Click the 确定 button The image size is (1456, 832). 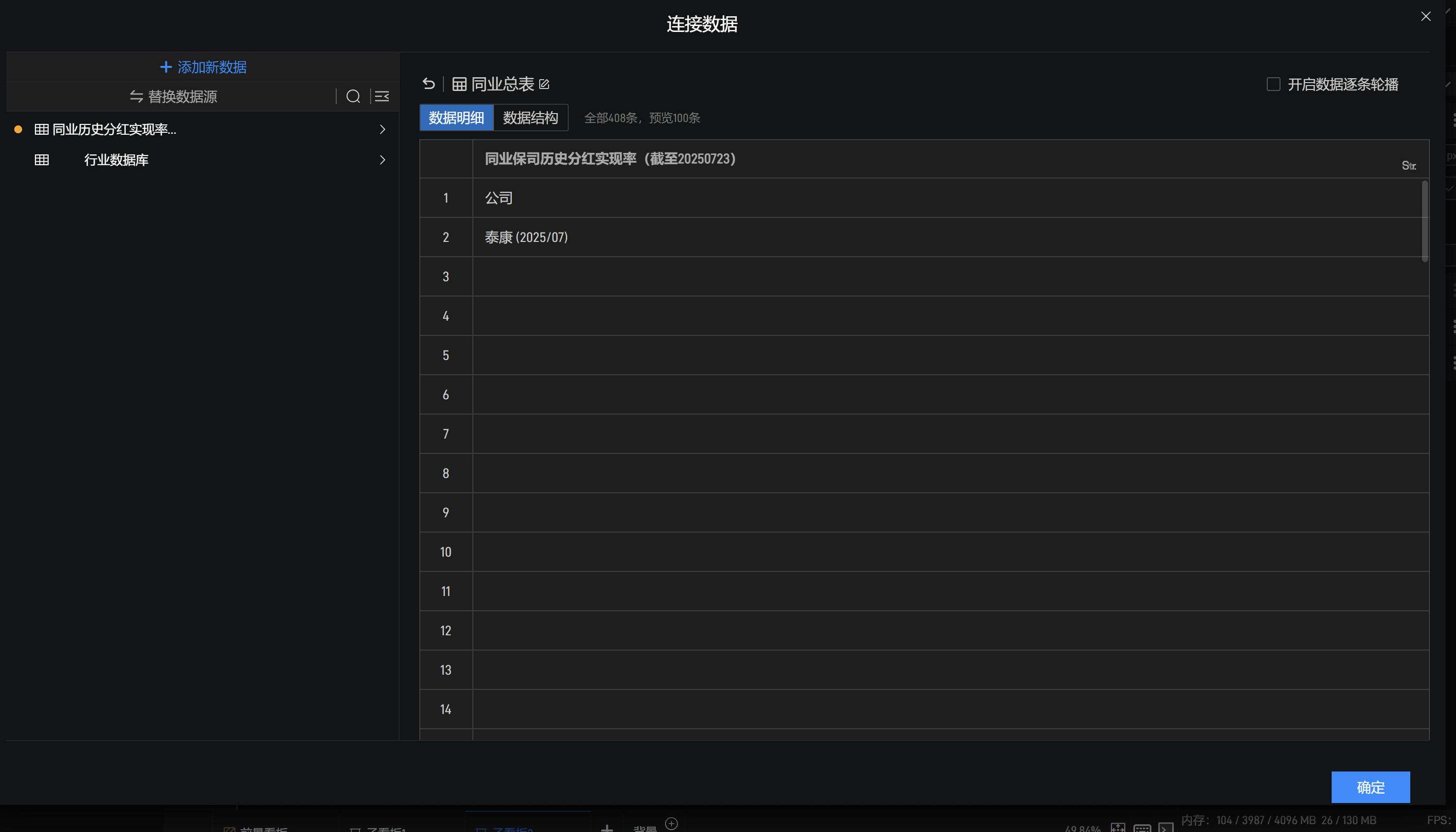pos(1370,787)
